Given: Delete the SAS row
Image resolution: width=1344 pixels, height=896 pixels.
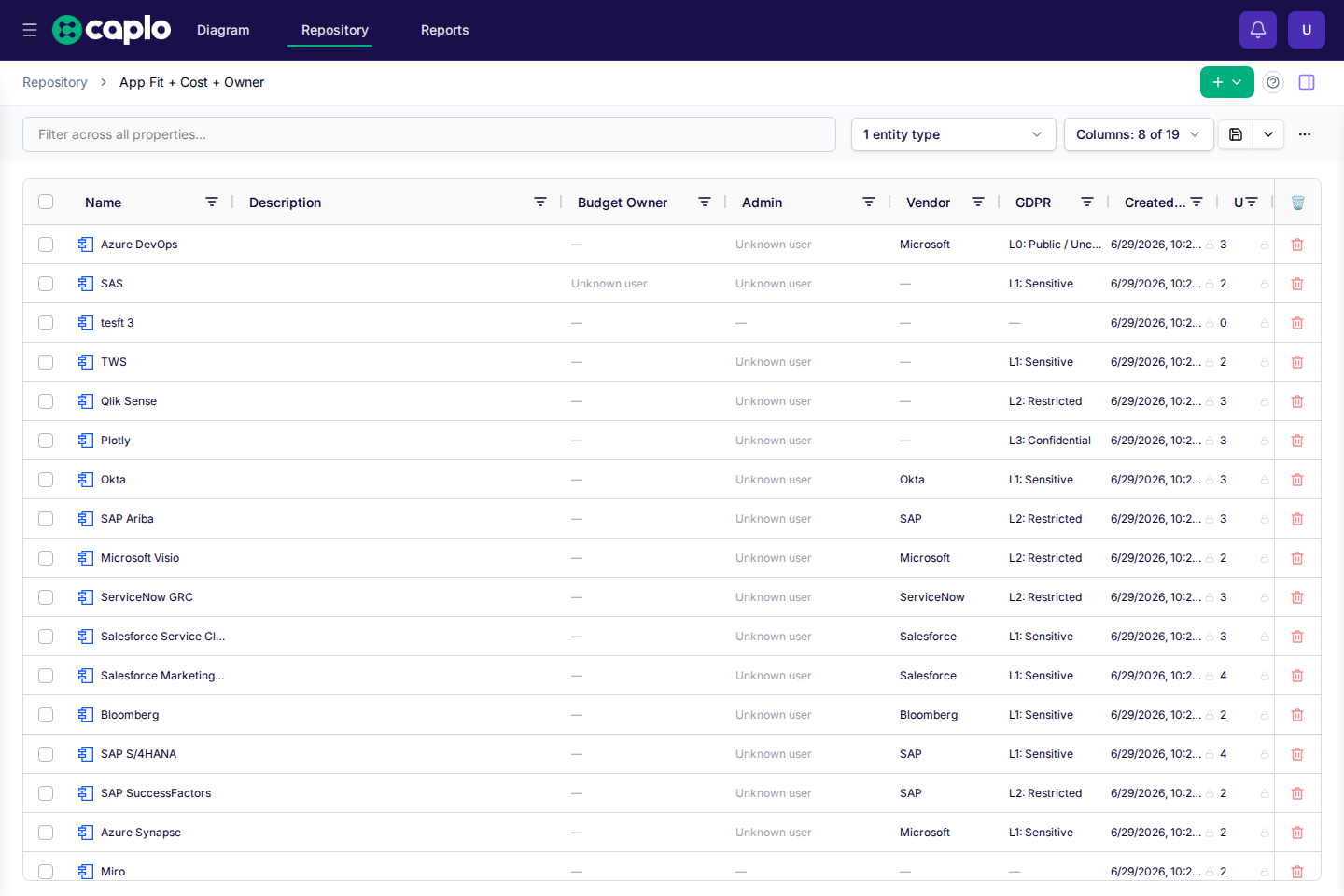Looking at the screenshot, I should pyautogui.click(x=1297, y=284).
